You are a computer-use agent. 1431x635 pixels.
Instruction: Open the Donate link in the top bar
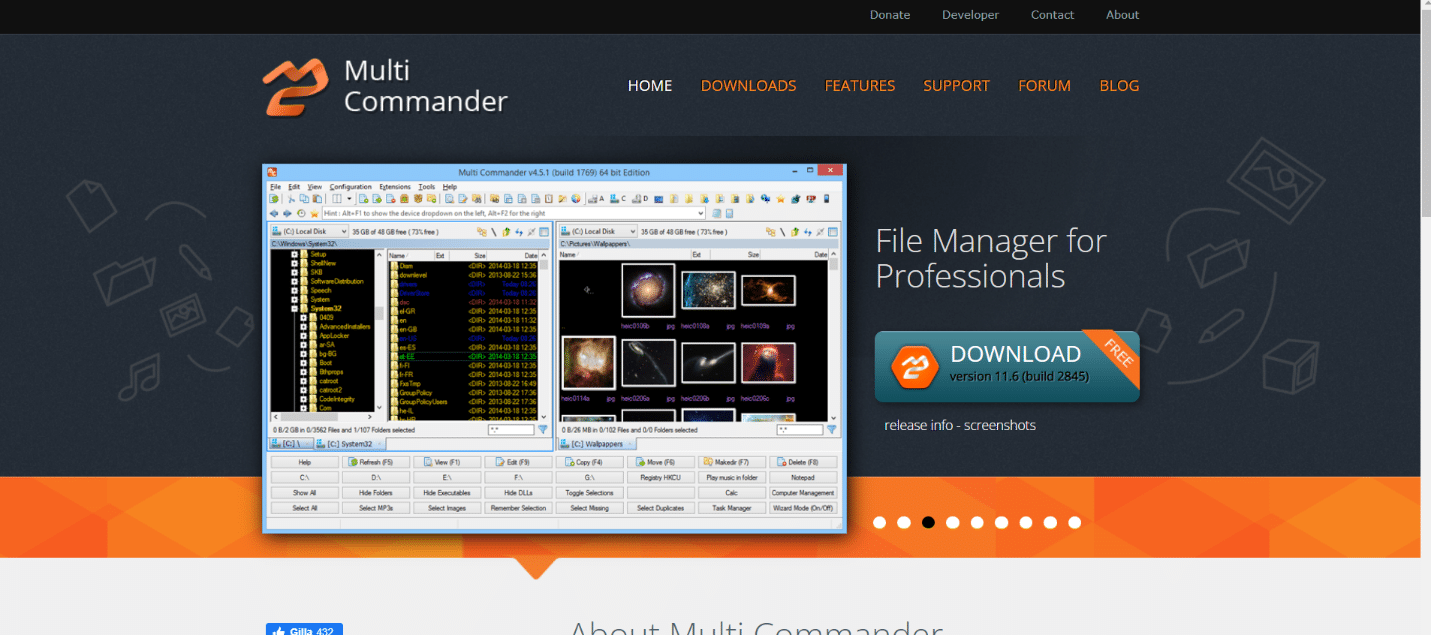[890, 15]
